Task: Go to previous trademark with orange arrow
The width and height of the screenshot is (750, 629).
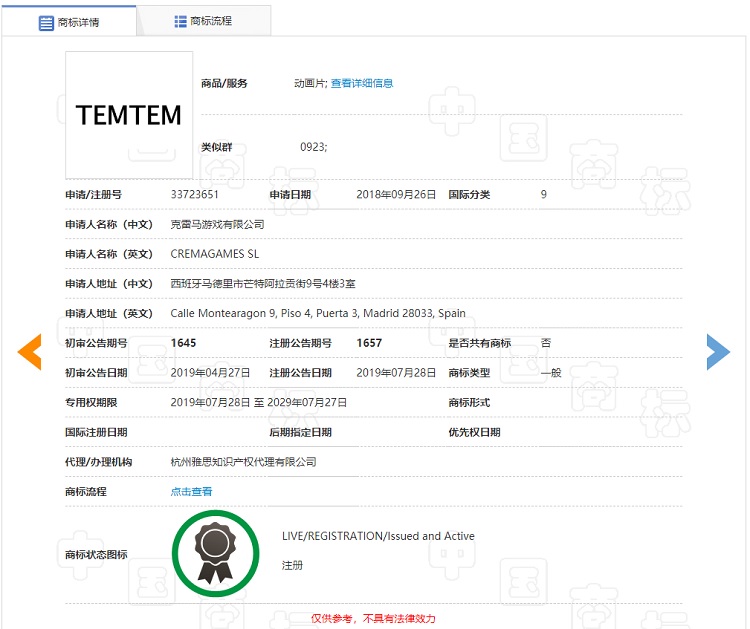Action: pyautogui.click(x=29, y=351)
